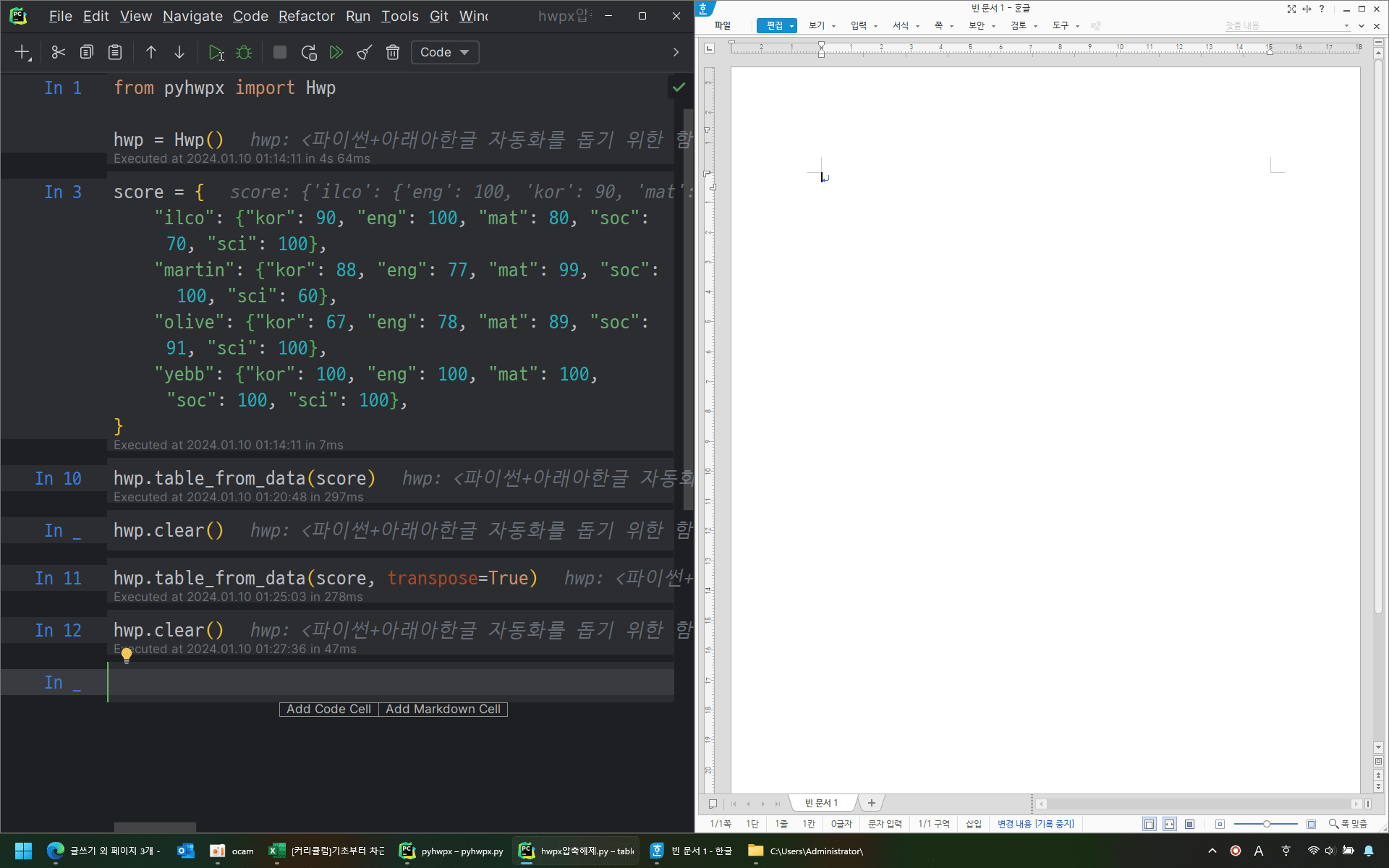
Task: Click the Restart Kernel icon
Action: tap(309, 52)
